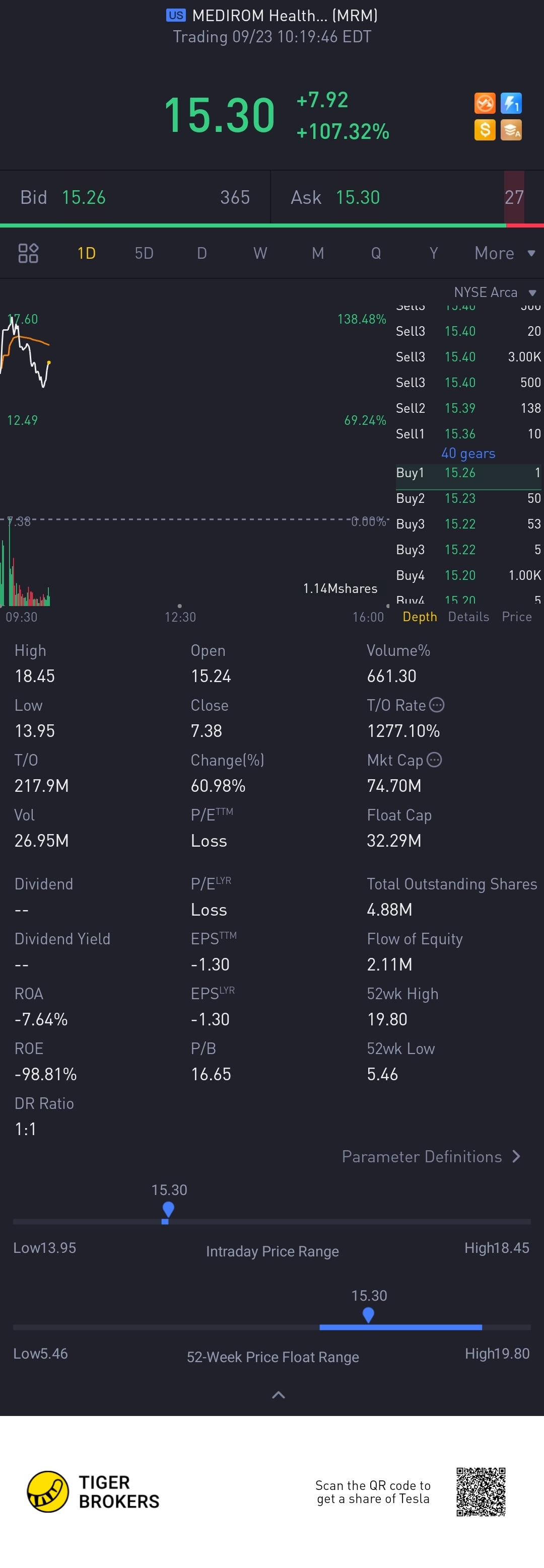Collapse the details panel with up chevron

tap(278, 1395)
